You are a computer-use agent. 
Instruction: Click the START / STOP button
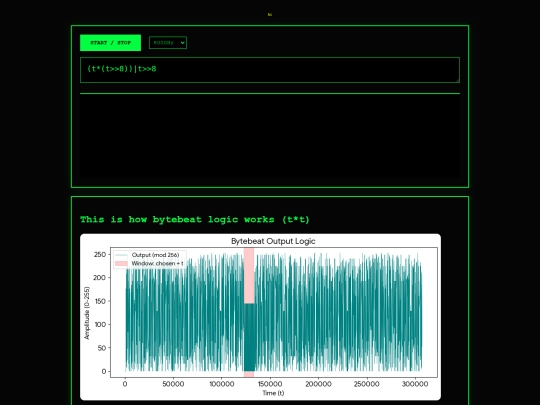(110, 43)
